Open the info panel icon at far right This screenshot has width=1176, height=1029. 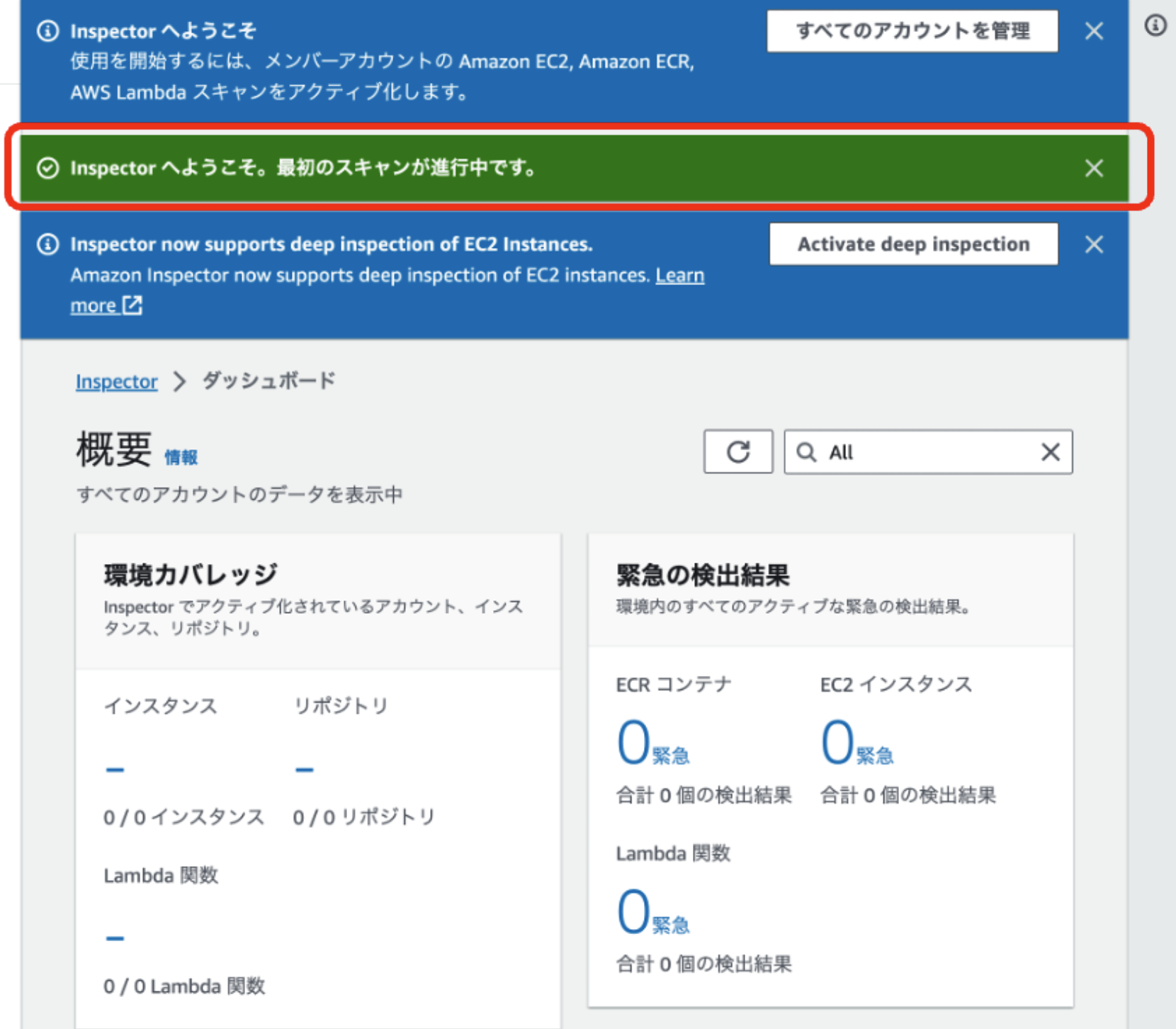pyautogui.click(x=1155, y=26)
